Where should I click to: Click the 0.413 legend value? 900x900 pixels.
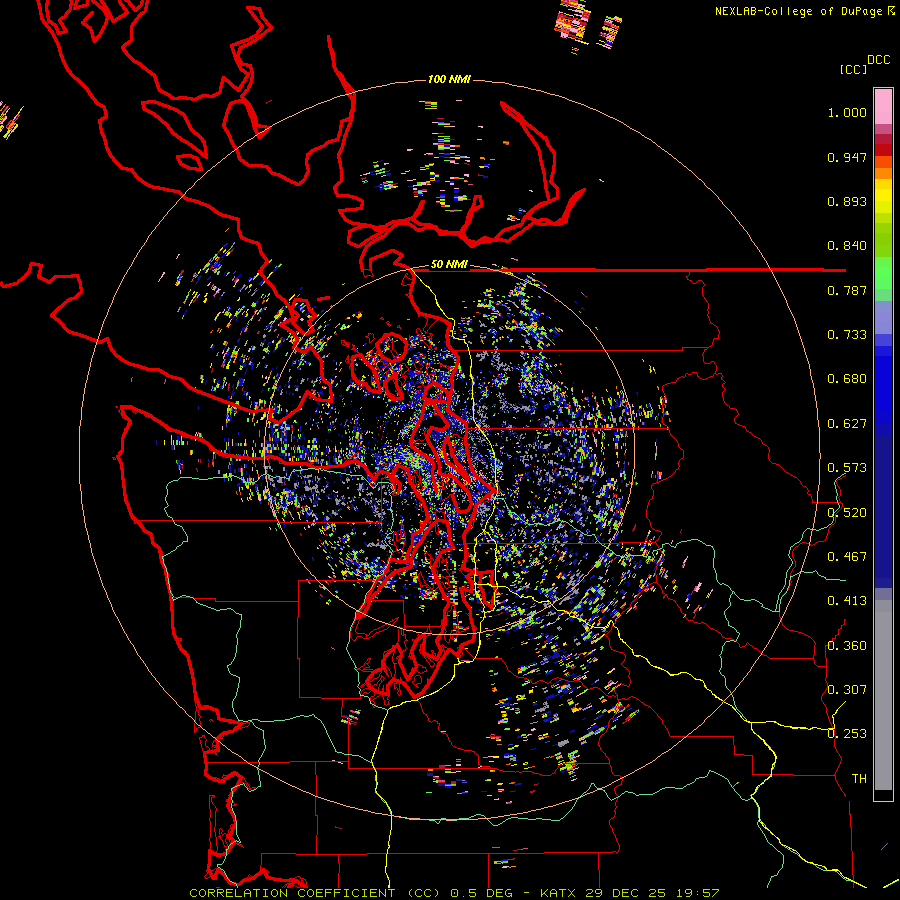pos(847,601)
